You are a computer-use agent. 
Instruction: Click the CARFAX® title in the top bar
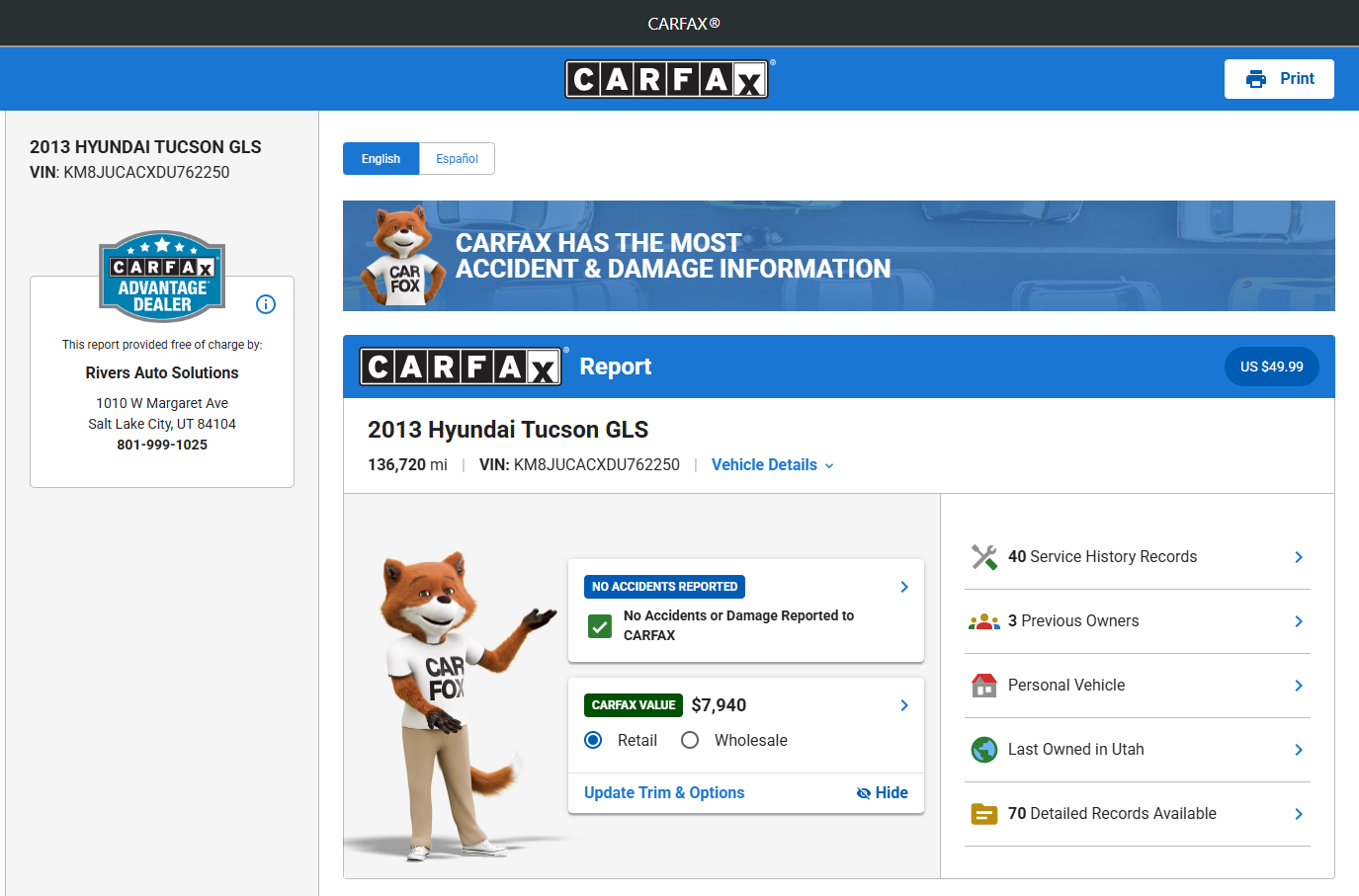(x=684, y=24)
